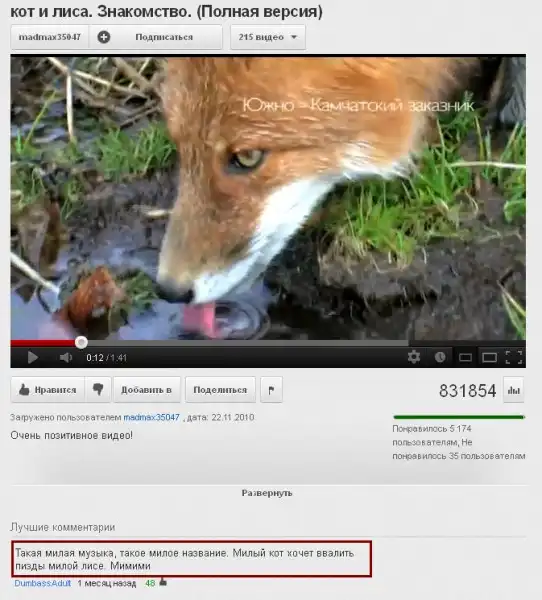Switch to the large player size icon
The height and width of the screenshot is (600, 542).
[489, 357]
